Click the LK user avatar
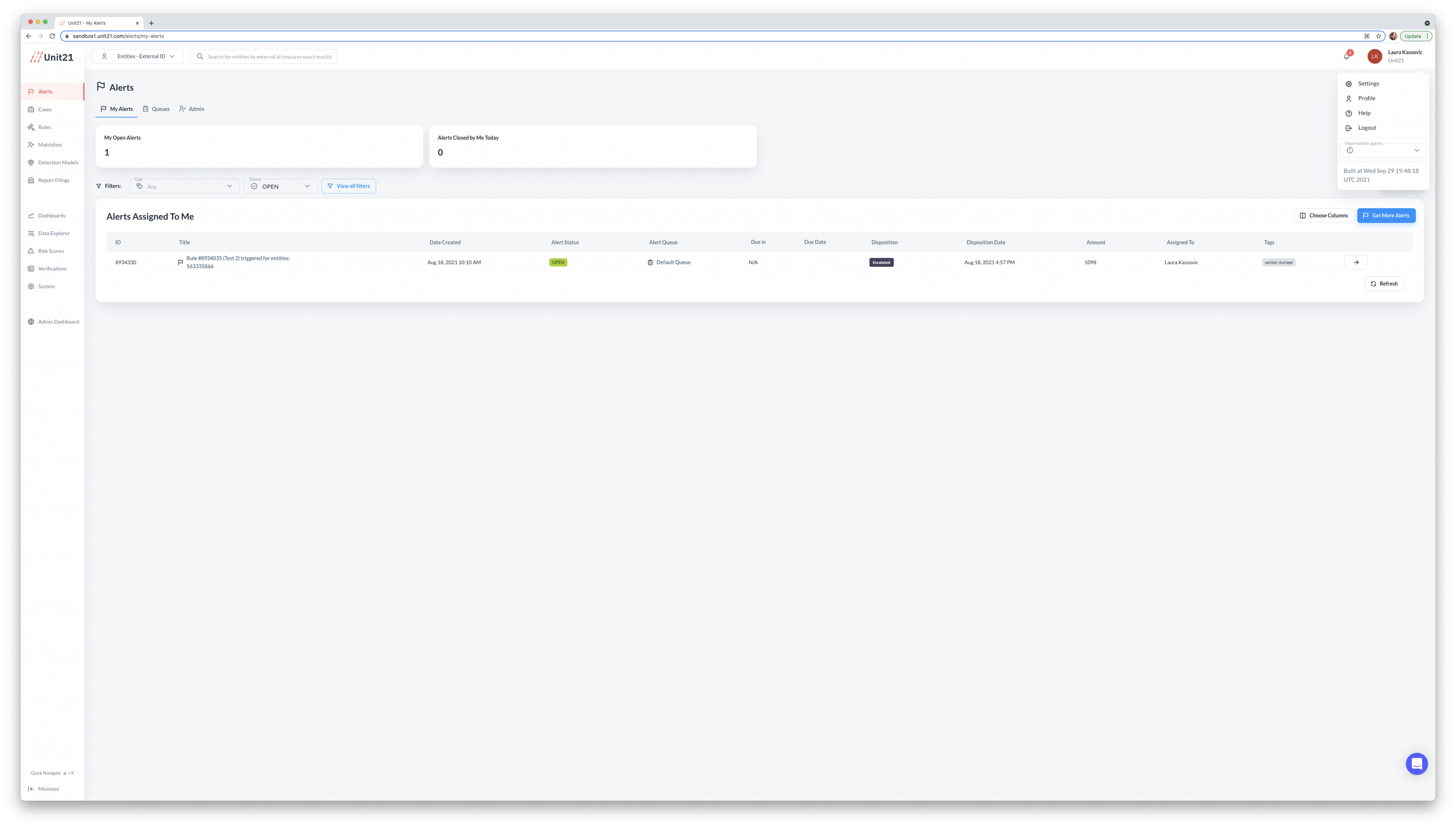The width and height of the screenshot is (1456, 828). click(1375, 56)
